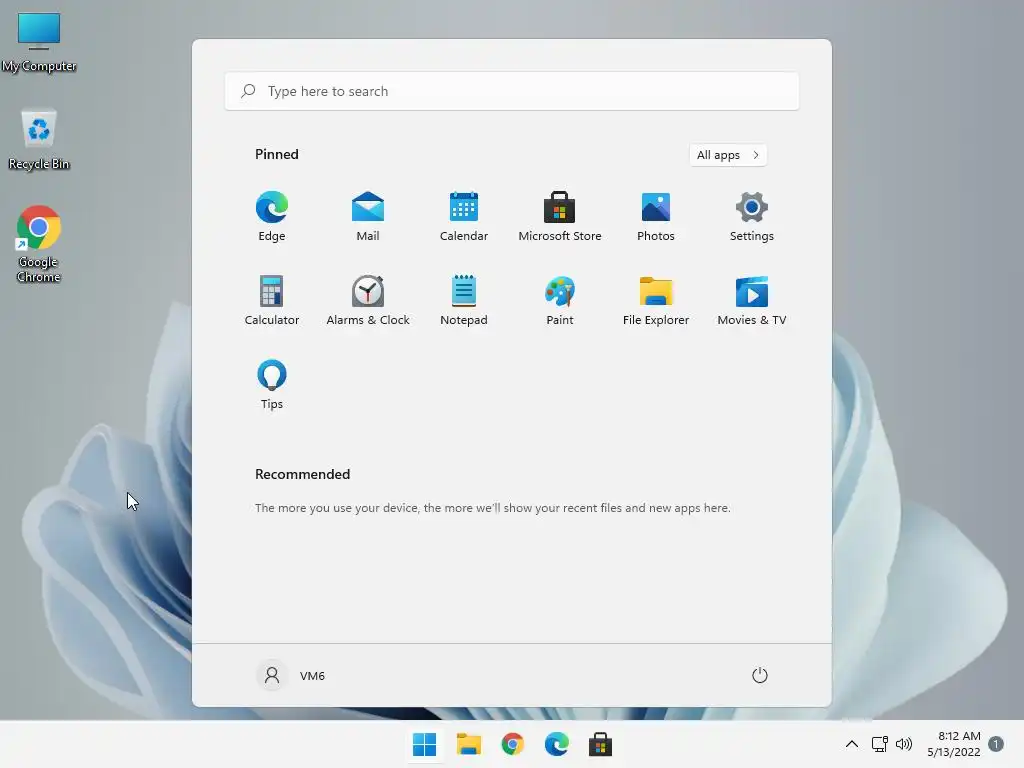This screenshot has width=1024, height=768.
Task: Launch Mail from pinned apps
Action: click(x=368, y=216)
